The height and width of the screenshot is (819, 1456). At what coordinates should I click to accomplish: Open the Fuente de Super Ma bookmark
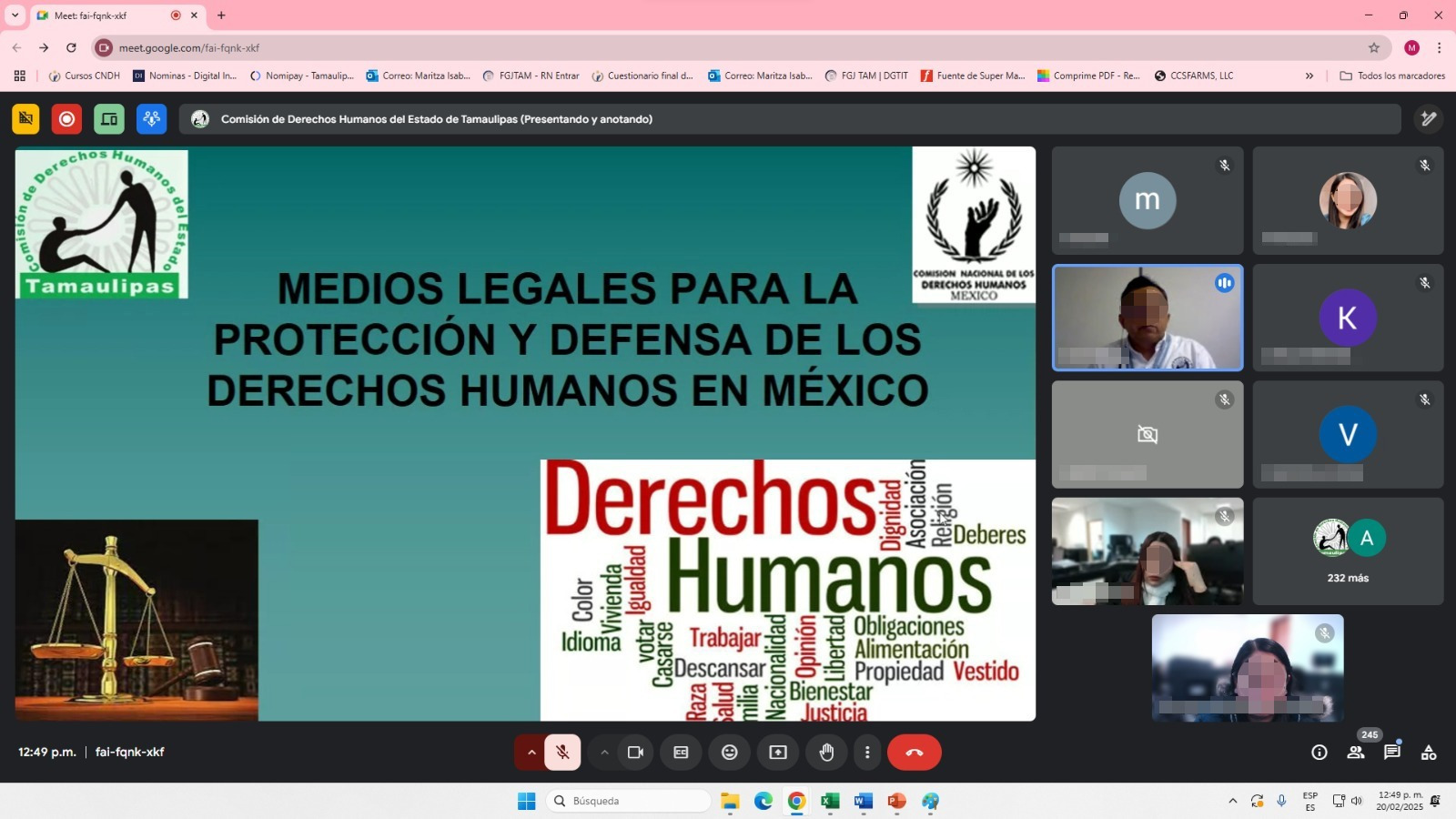click(x=973, y=76)
